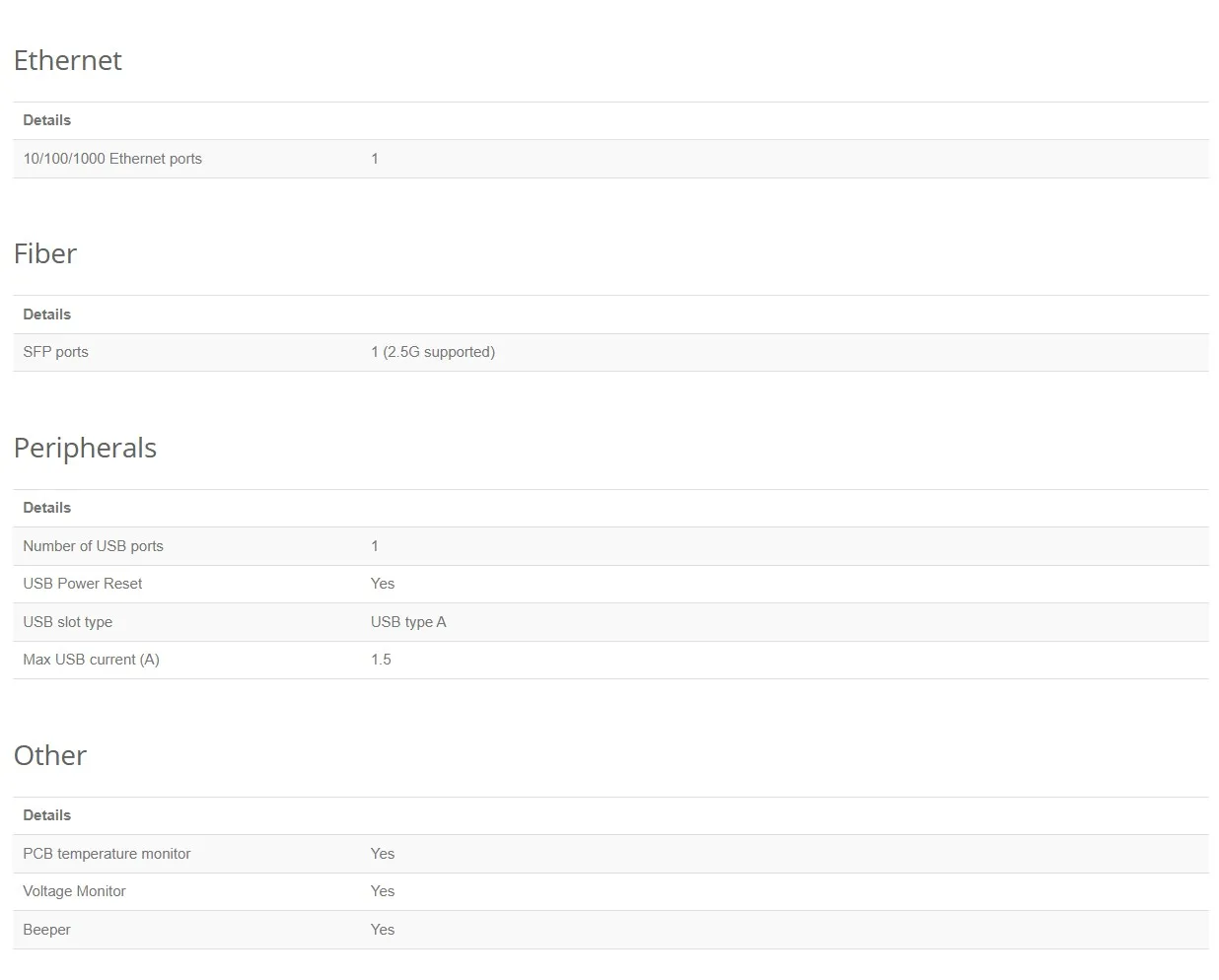Click the Max USB current value '1.5'
The height and width of the screenshot is (980, 1219).
381,660
